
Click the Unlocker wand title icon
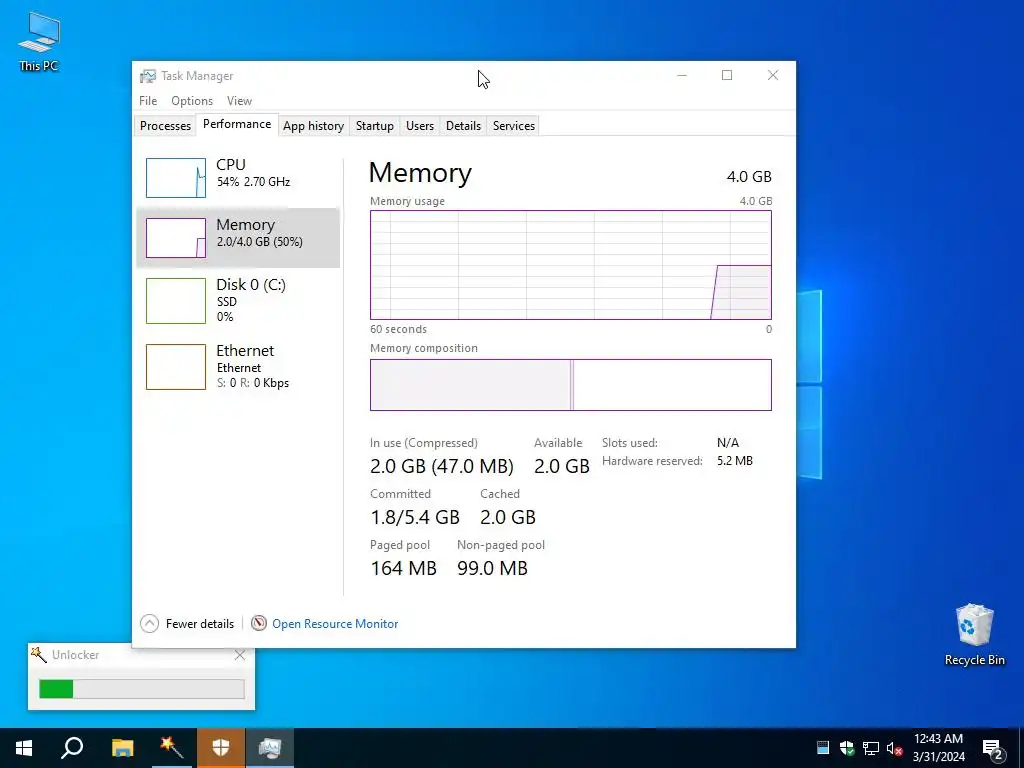(39, 654)
